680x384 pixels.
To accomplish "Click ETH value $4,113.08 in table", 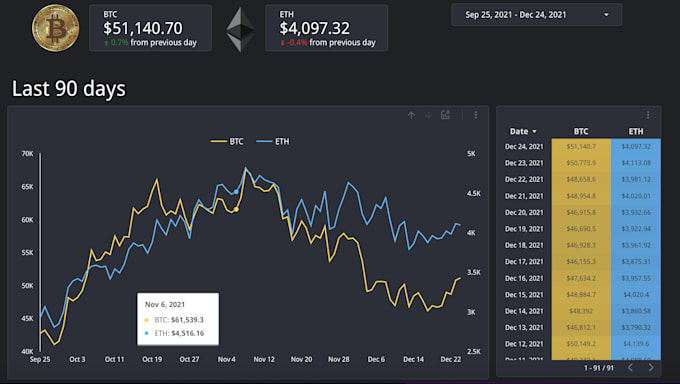I will 636,163.
